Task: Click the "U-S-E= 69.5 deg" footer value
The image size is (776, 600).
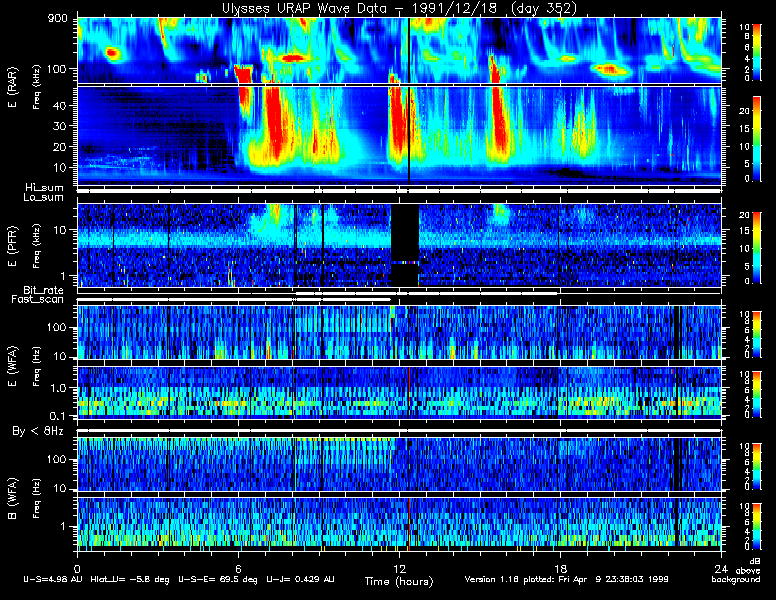Action: [x=218, y=579]
